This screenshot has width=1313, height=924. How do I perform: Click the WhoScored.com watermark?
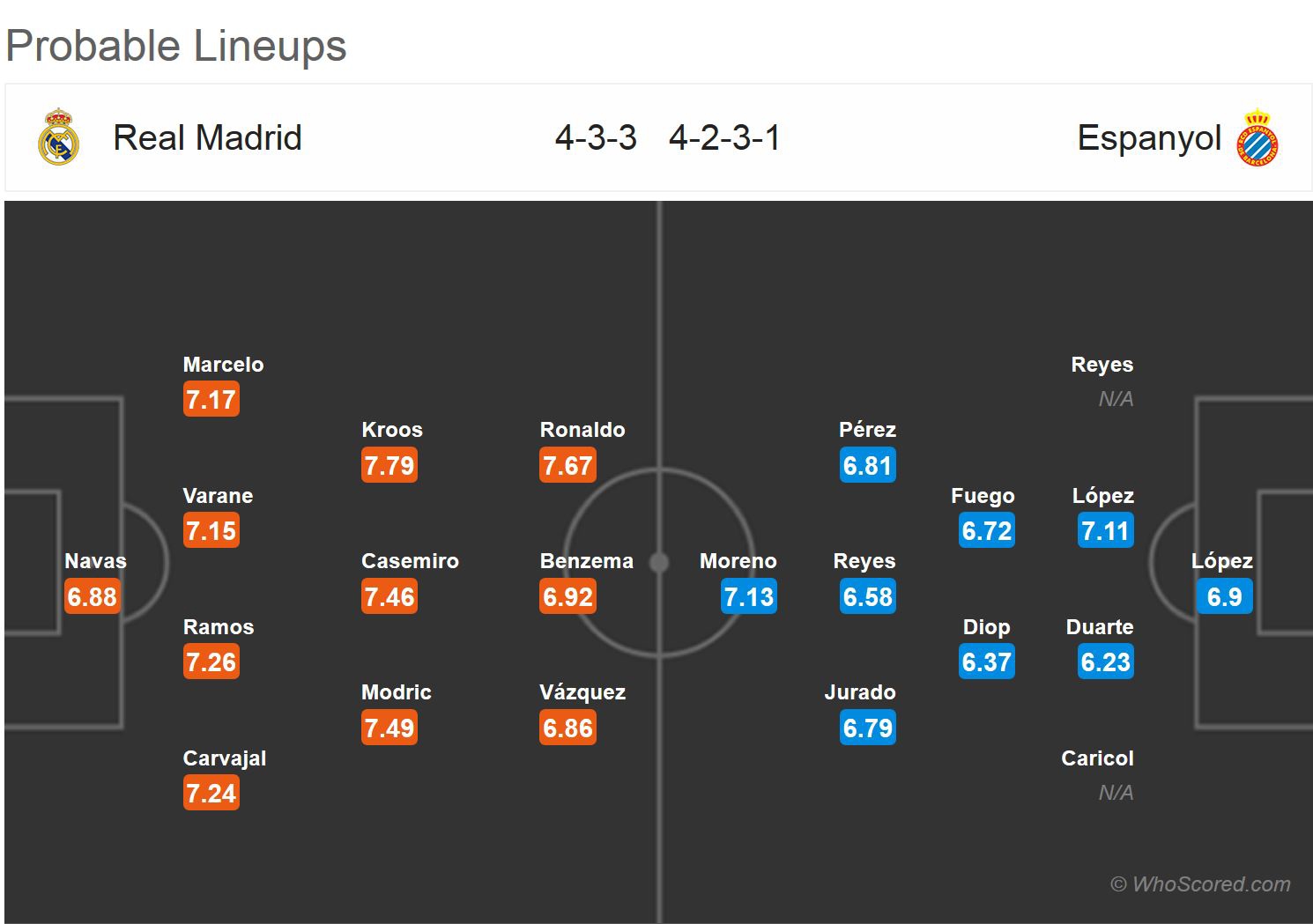coord(1200,884)
